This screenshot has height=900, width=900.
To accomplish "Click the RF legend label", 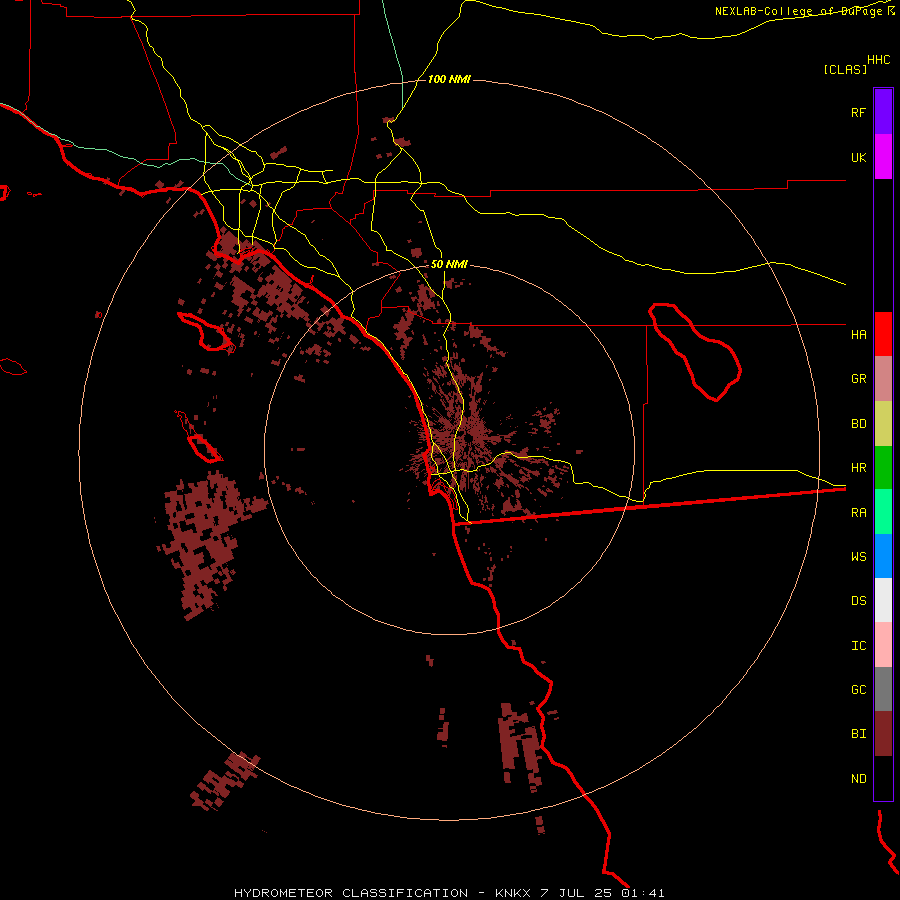I will pos(858,112).
